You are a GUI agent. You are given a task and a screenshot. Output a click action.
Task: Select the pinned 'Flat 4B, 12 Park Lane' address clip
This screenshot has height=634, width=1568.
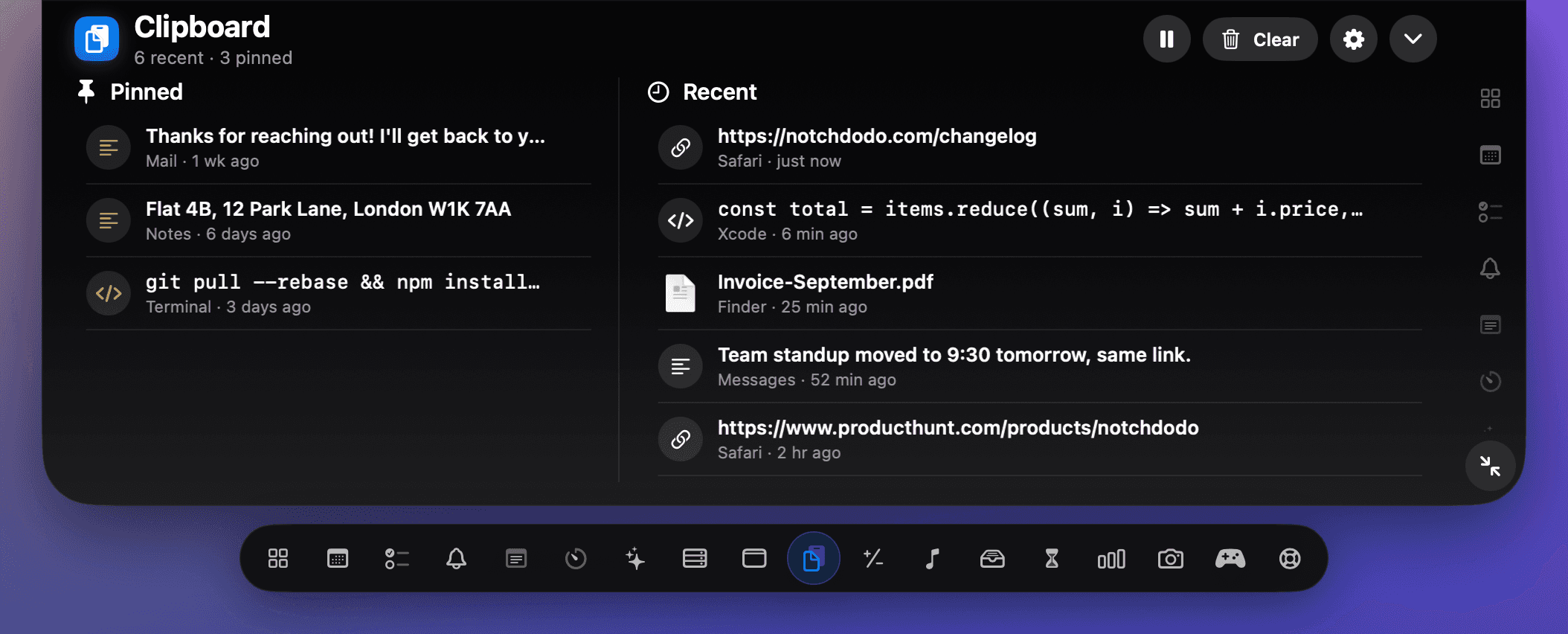click(x=338, y=220)
